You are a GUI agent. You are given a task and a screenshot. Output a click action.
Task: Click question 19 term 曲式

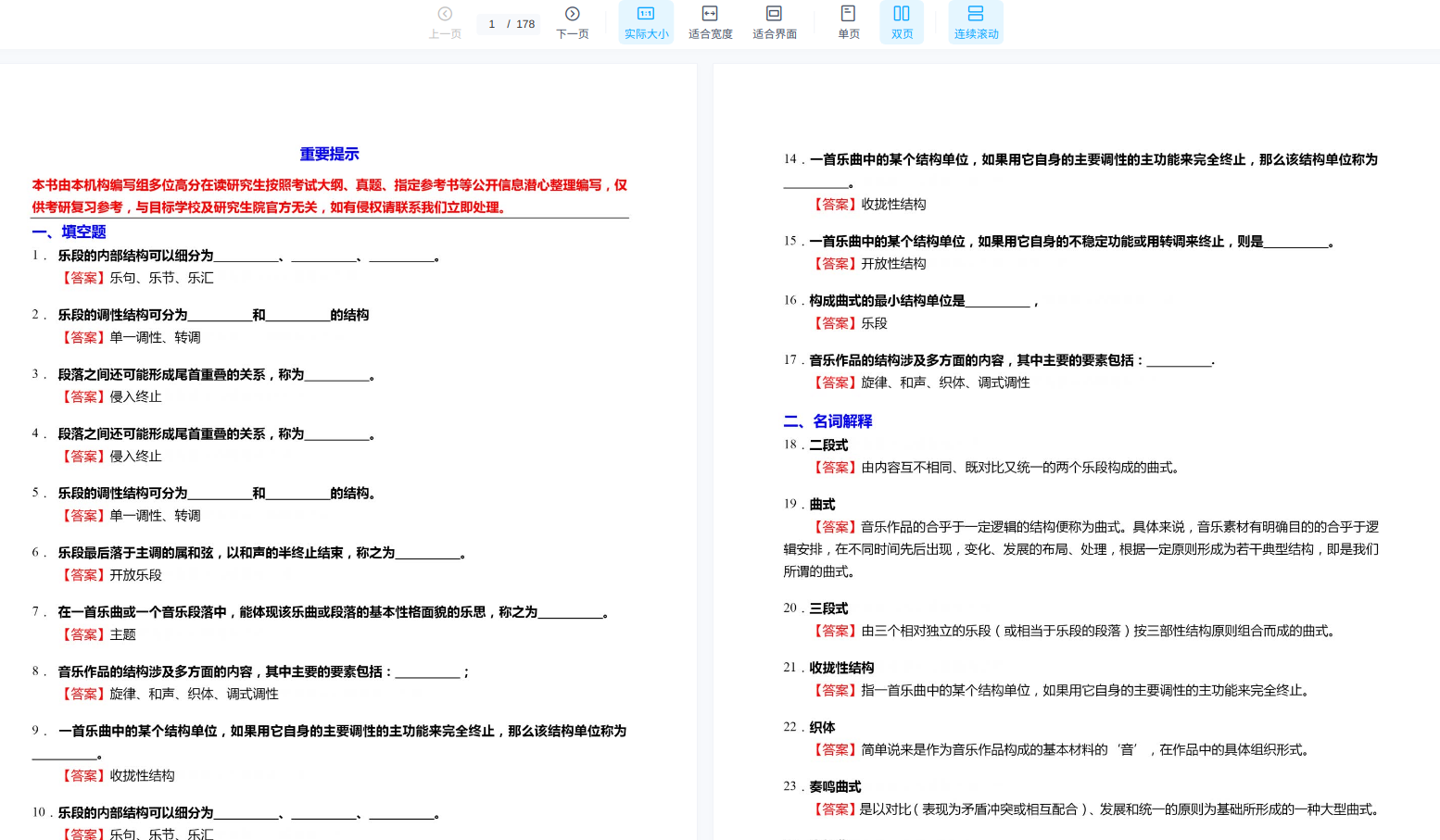[822, 505]
